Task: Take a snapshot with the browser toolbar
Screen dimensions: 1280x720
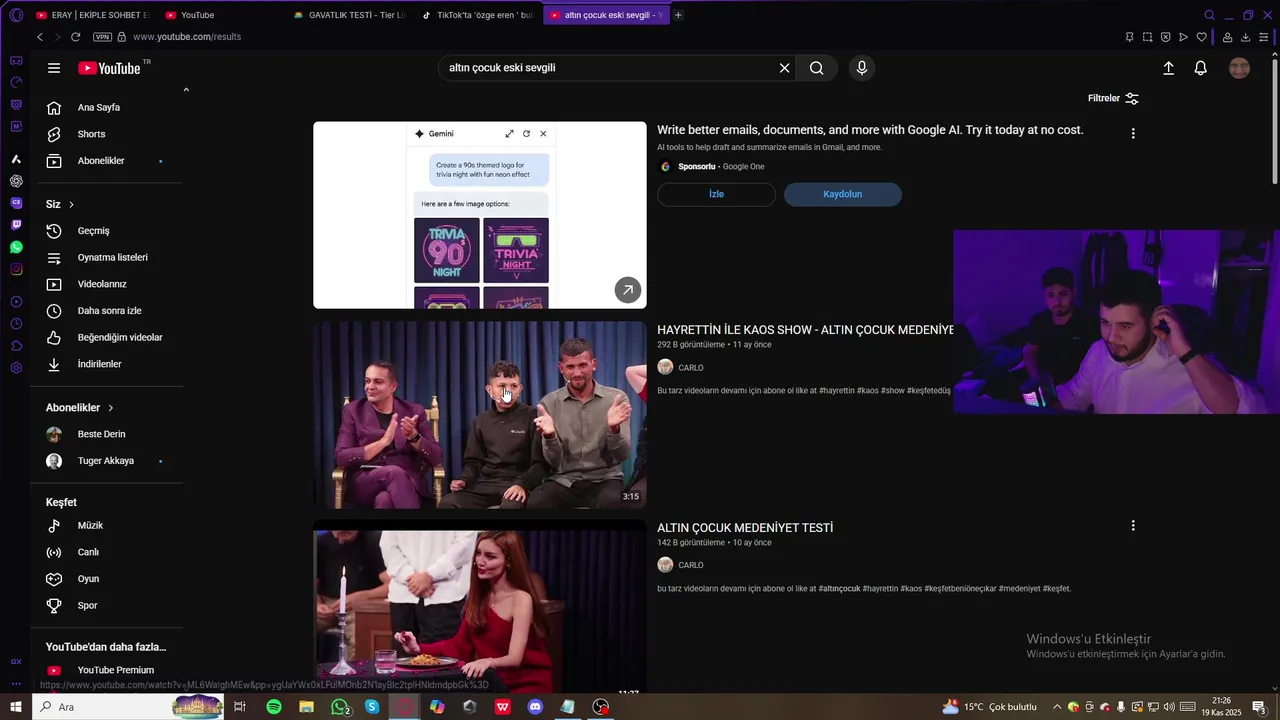Action: click(x=1147, y=37)
